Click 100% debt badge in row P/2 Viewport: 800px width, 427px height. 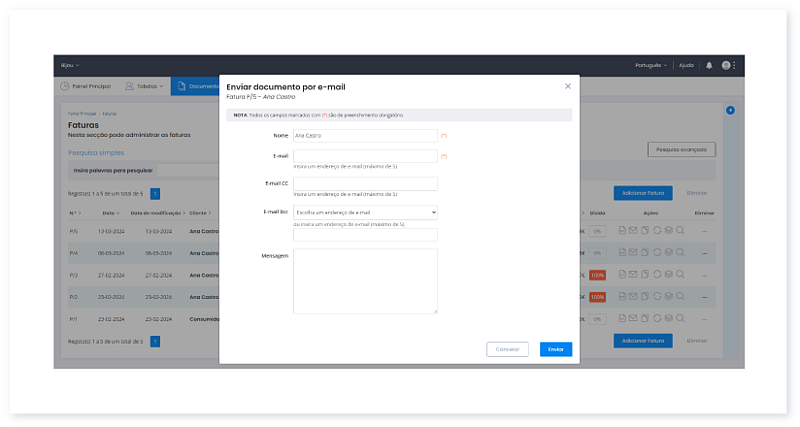pos(597,297)
